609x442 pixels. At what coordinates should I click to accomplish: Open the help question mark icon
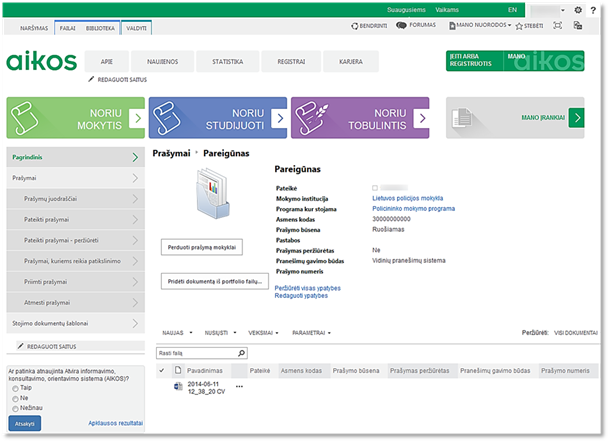tap(593, 10)
